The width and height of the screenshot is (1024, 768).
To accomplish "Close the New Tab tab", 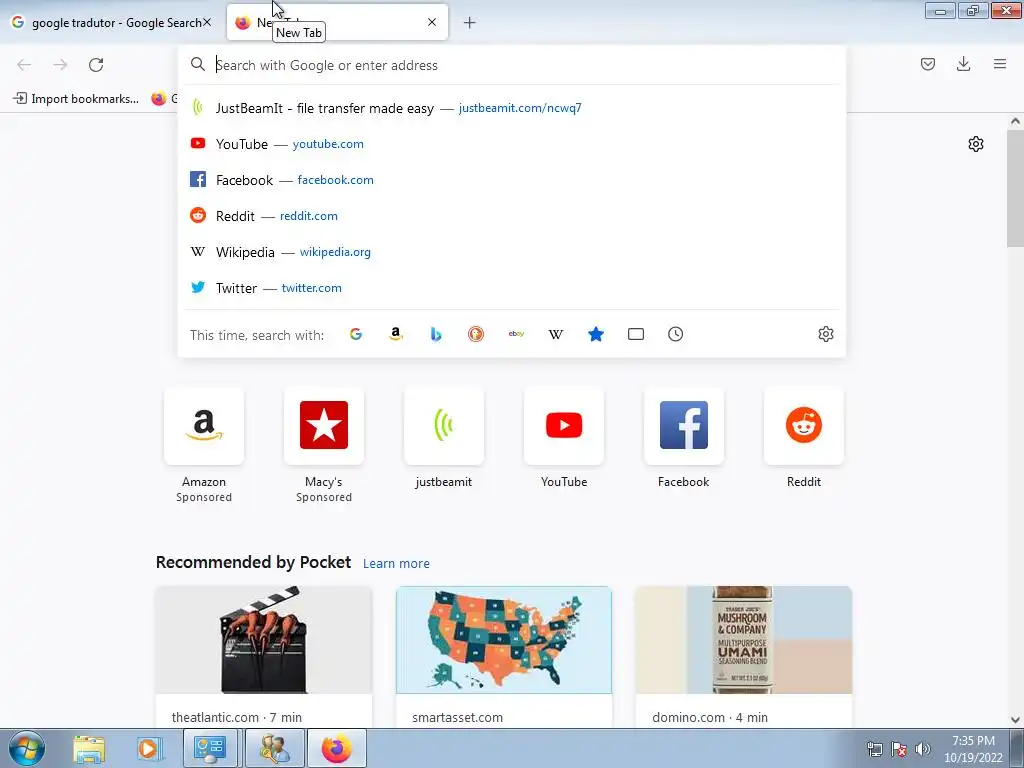I will [x=432, y=22].
